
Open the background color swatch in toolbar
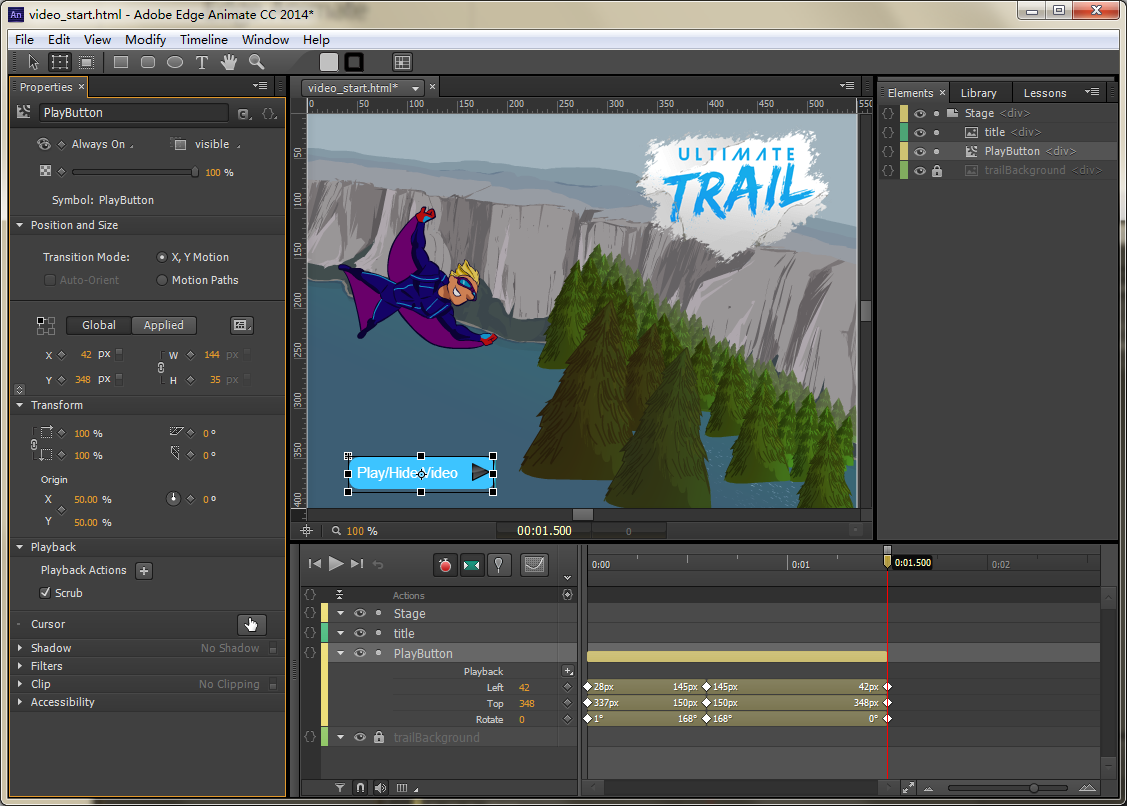tap(328, 63)
